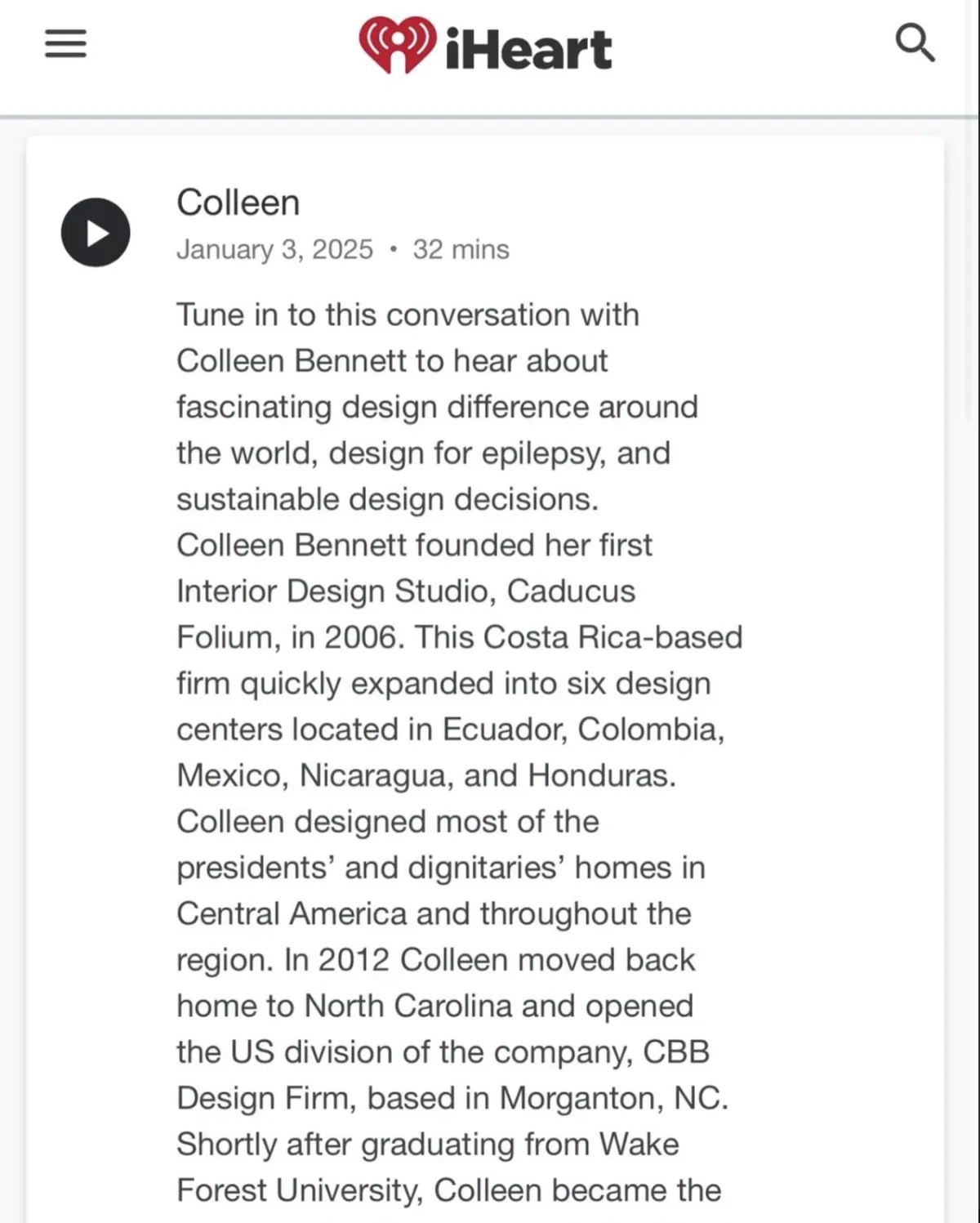Click the 'Morganton, NC' text line
Viewport: 980px width, 1223px height.
(452, 1098)
